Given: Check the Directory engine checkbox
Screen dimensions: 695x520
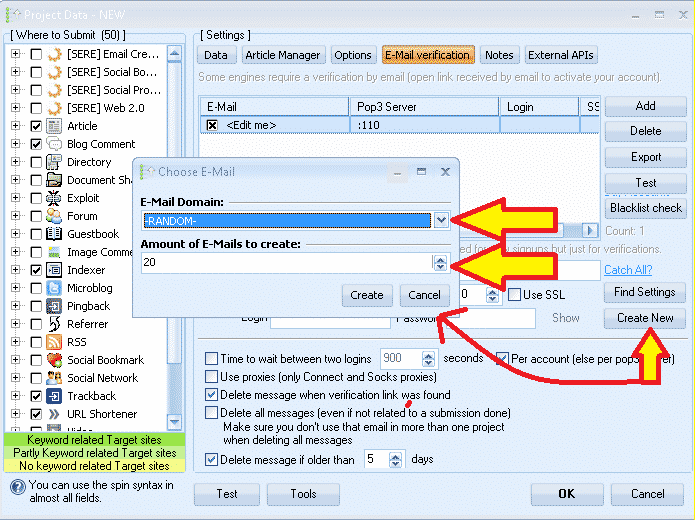Looking at the screenshot, I should pos(36,162).
